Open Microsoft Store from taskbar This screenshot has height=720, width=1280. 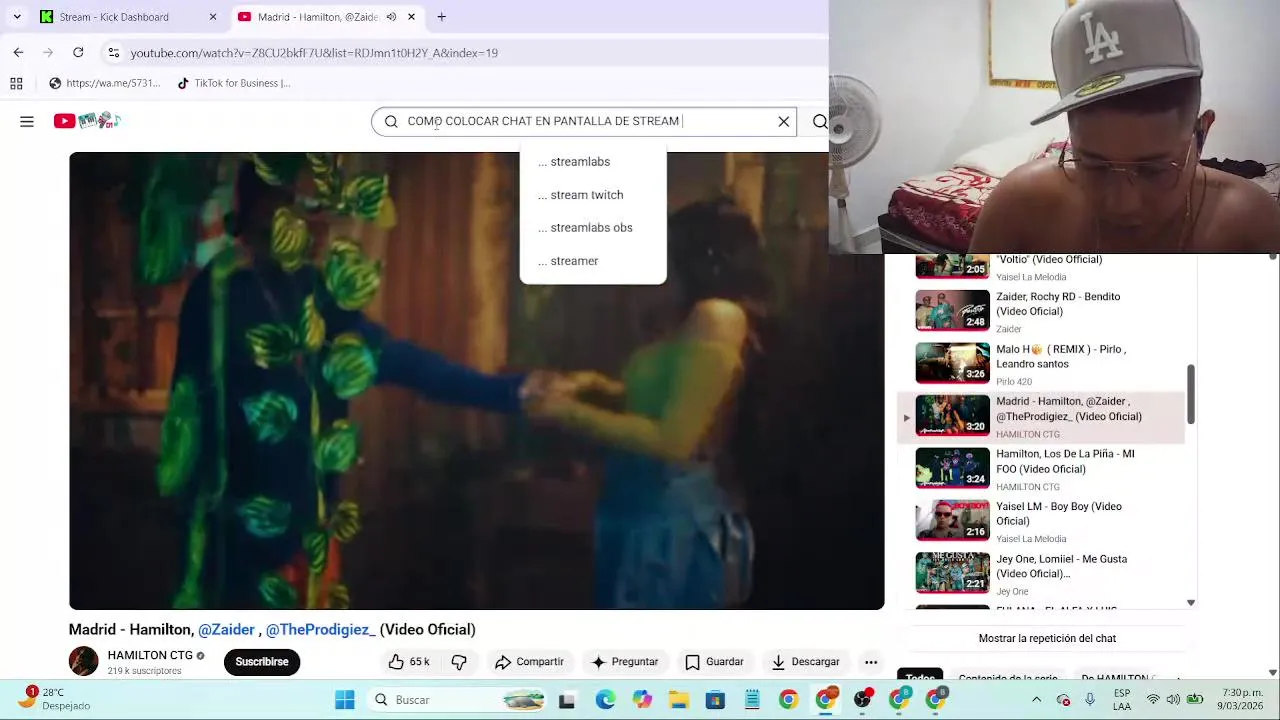point(715,700)
